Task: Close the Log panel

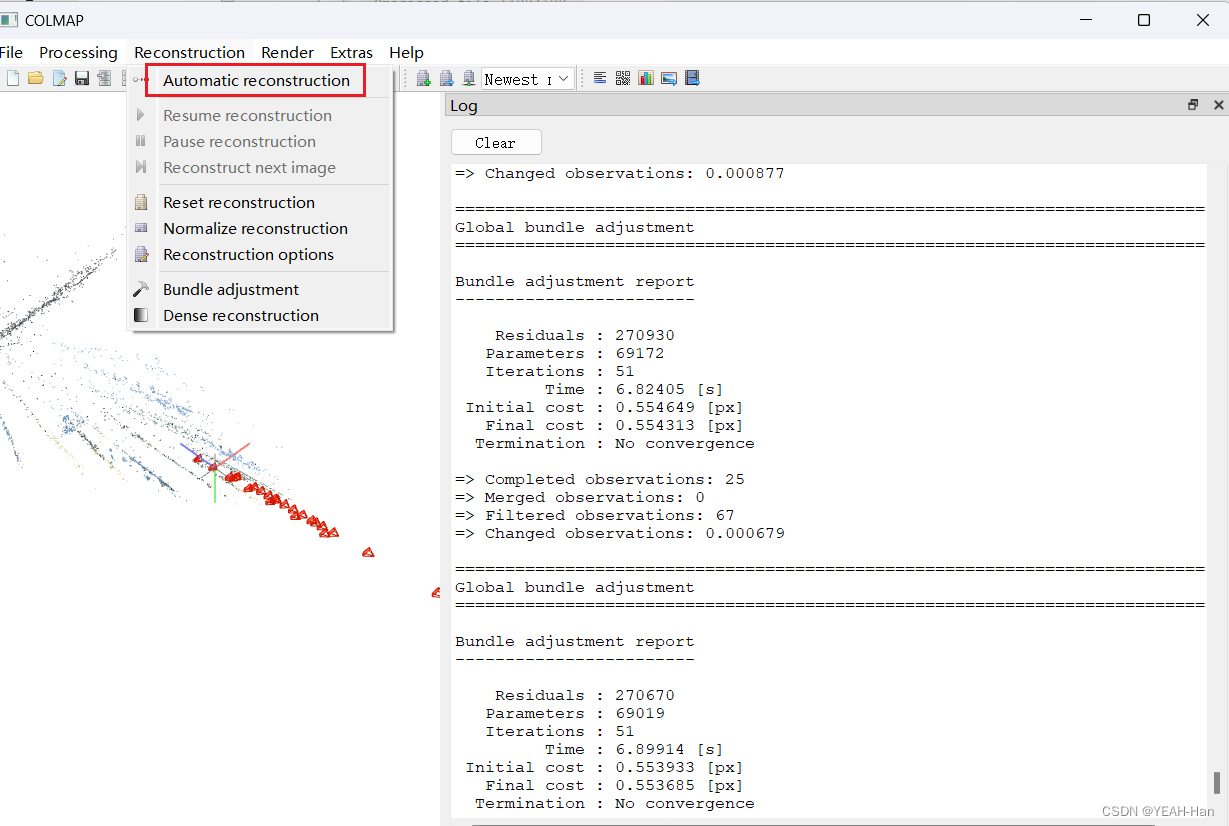Action: pos(1219,105)
